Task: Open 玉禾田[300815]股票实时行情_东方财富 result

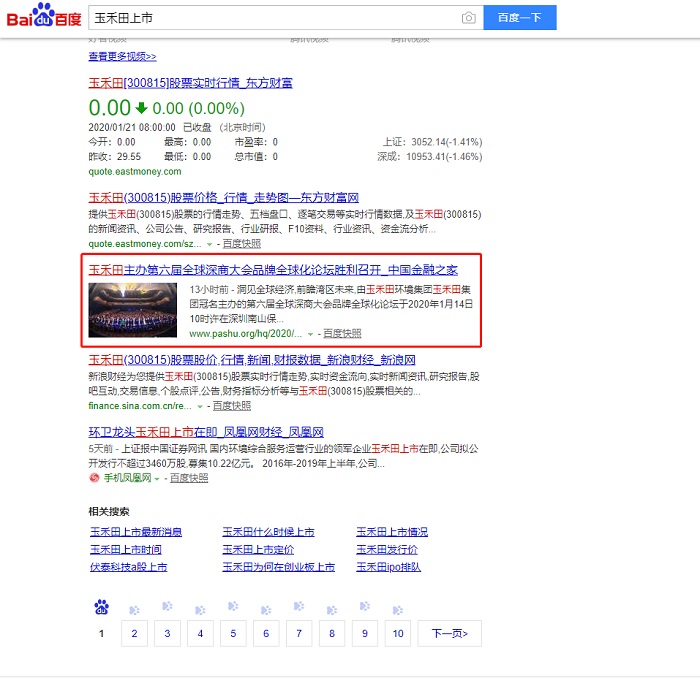Action: click(191, 83)
